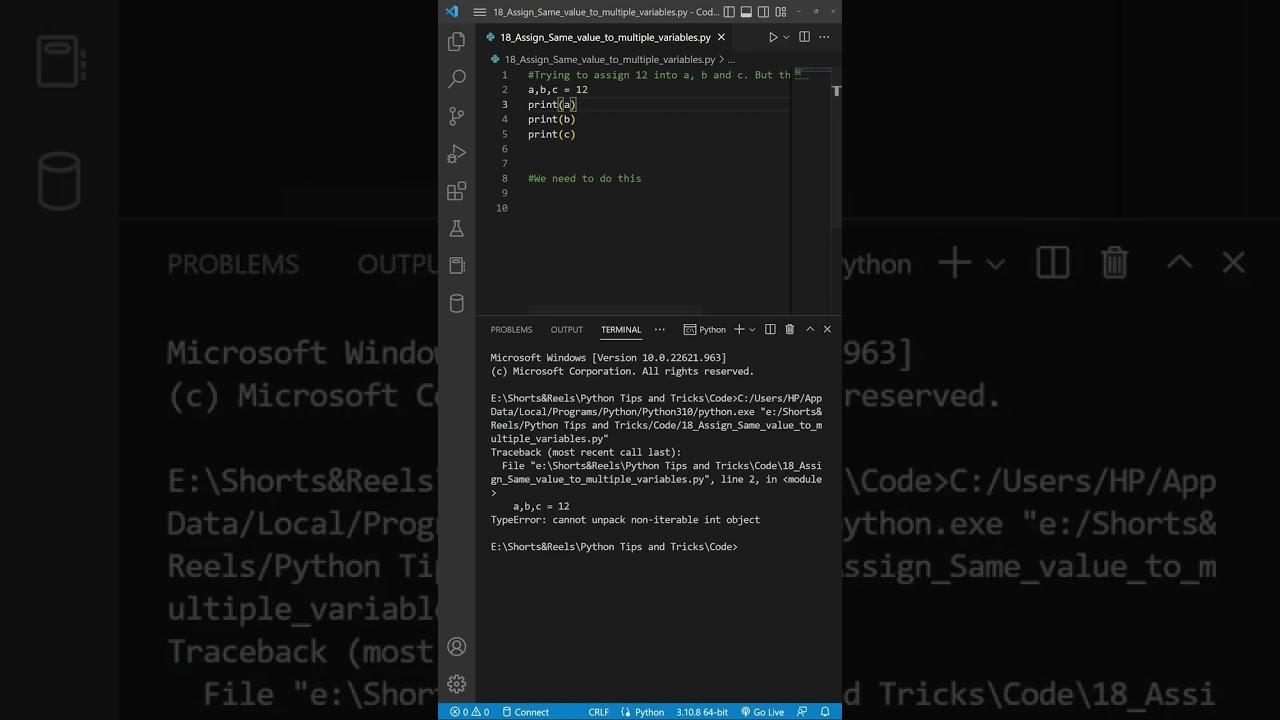Select the 3.10.8 64-bit interpreter
Viewport: 1280px width, 720px height.
click(703, 712)
